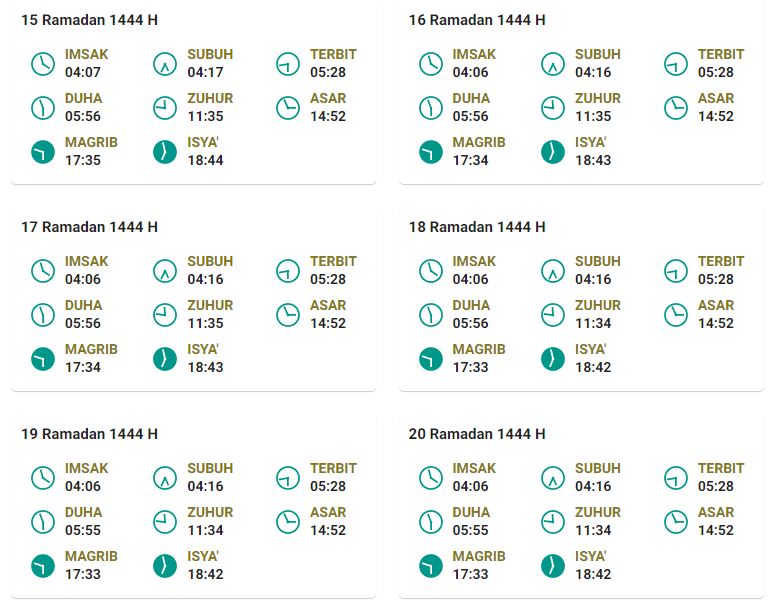This screenshot has width=779, height=614.
Task: Click the DUHA clock icon for 17 Ramadan
Action: (43, 314)
